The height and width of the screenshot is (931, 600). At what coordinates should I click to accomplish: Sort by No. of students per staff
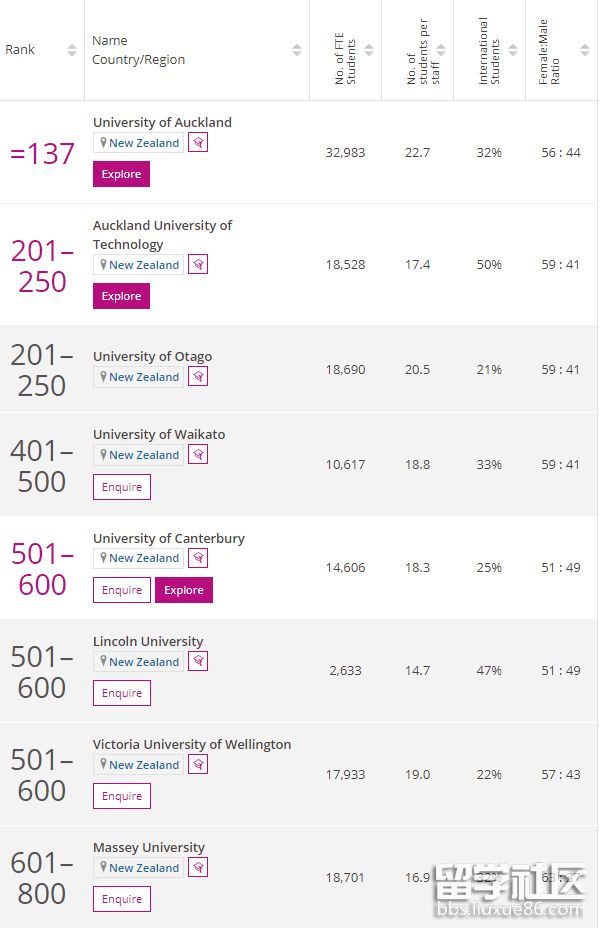click(x=441, y=50)
